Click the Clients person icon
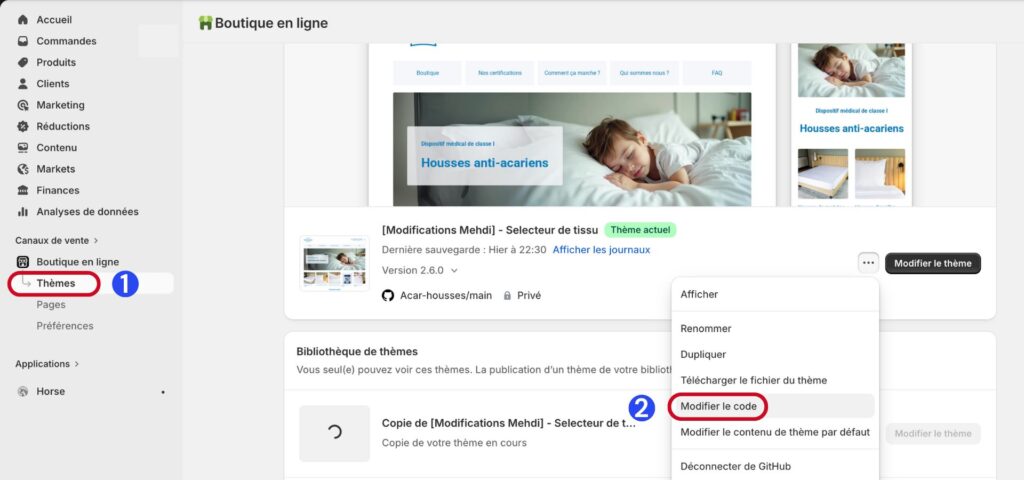1024x480 pixels. pos(23,84)
